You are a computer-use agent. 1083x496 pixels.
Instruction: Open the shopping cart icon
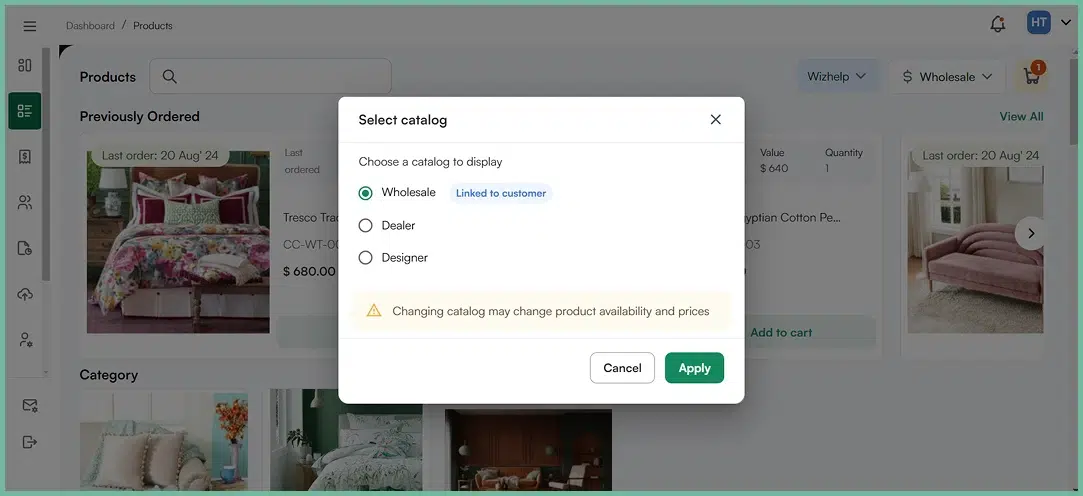pos(1030,76)
